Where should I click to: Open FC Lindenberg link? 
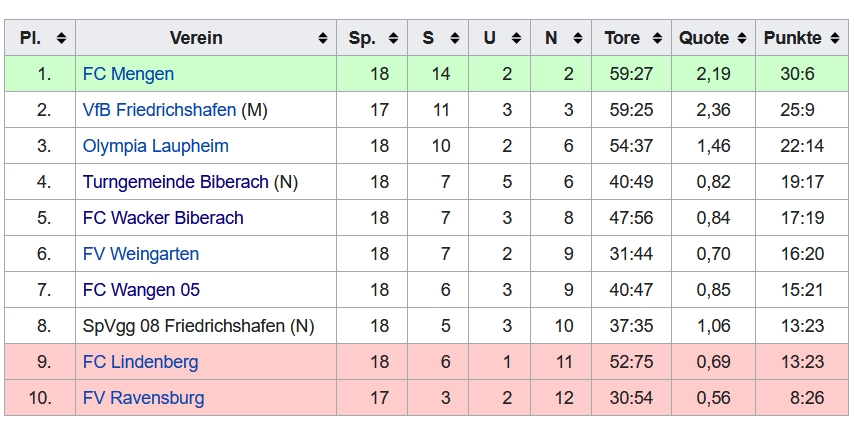point(140,362)
